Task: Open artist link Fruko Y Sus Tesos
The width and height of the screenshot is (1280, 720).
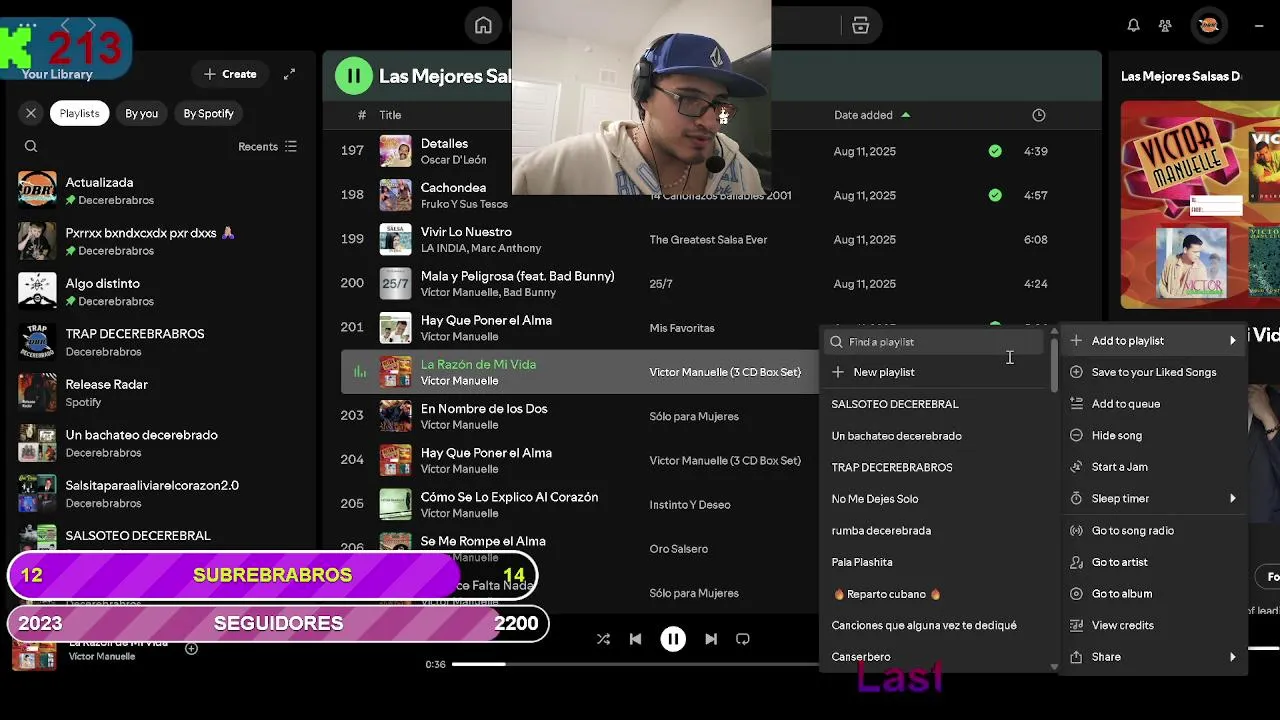Action: coord(464,204)
